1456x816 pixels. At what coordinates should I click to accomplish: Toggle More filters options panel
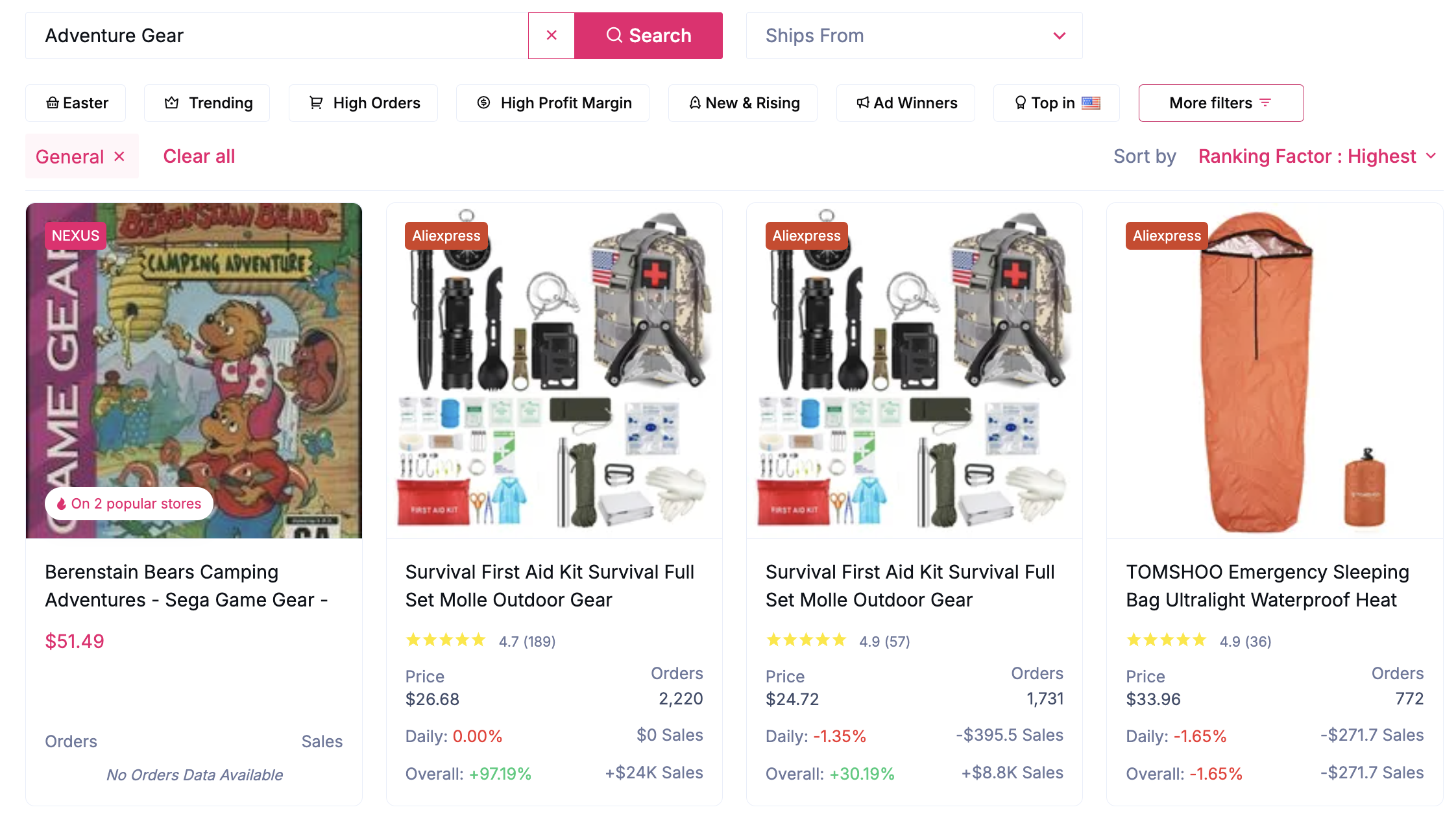tap(1221, 102)
